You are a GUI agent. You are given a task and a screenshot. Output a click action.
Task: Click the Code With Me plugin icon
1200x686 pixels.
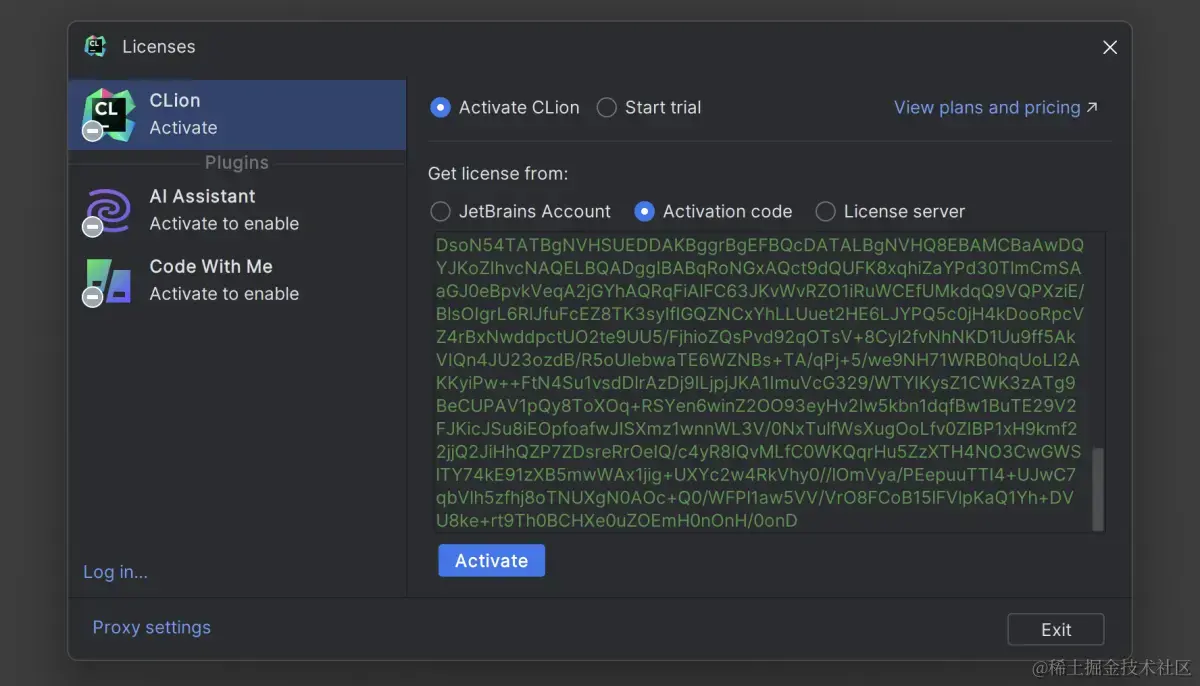tap(108, 281)
